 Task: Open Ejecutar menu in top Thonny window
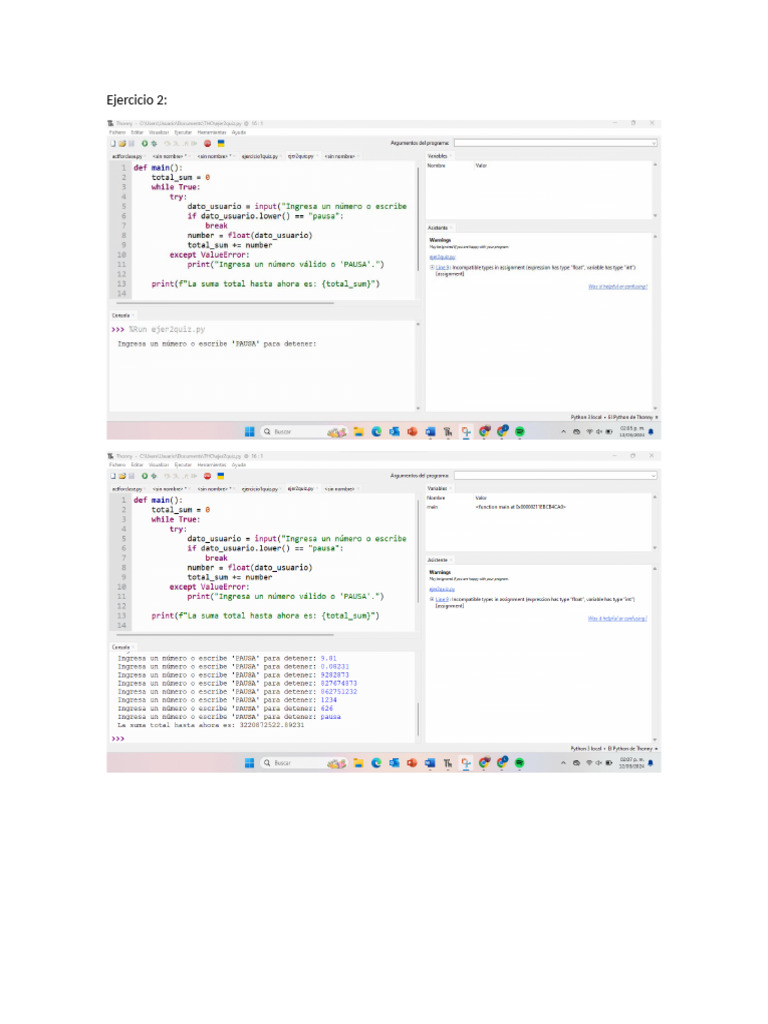point(184,133)
